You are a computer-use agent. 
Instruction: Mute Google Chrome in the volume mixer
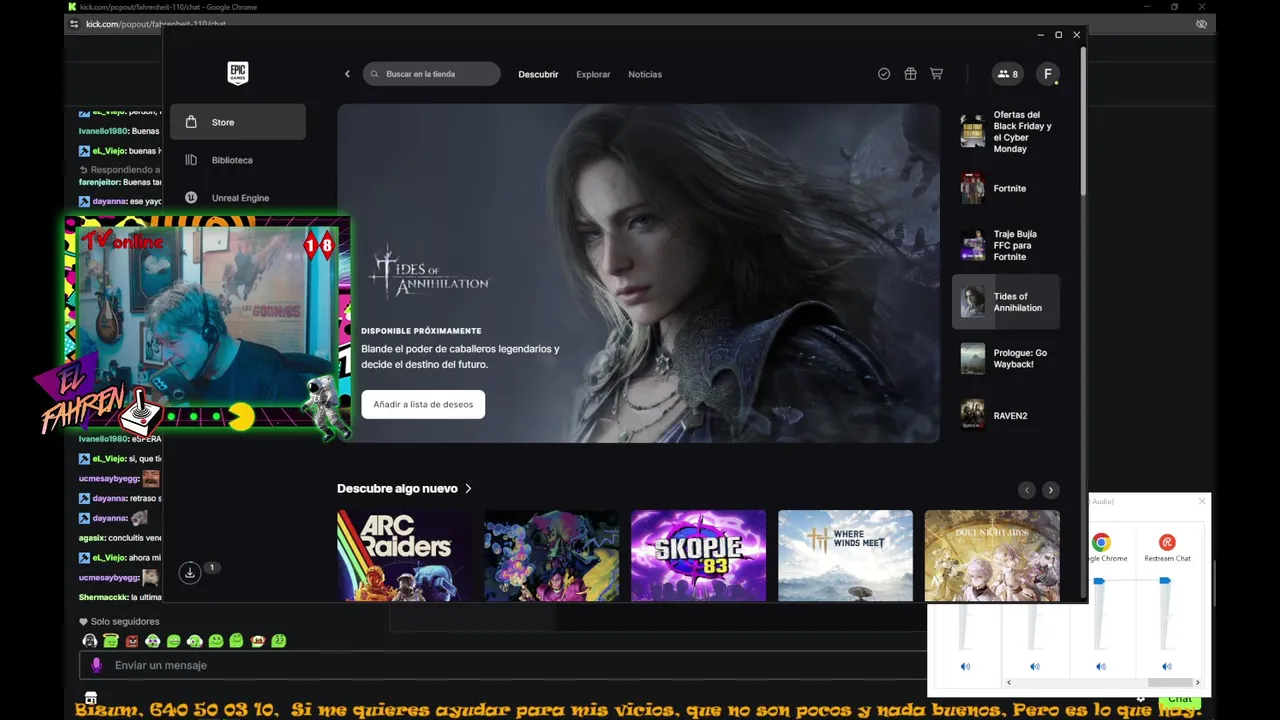1101,666
